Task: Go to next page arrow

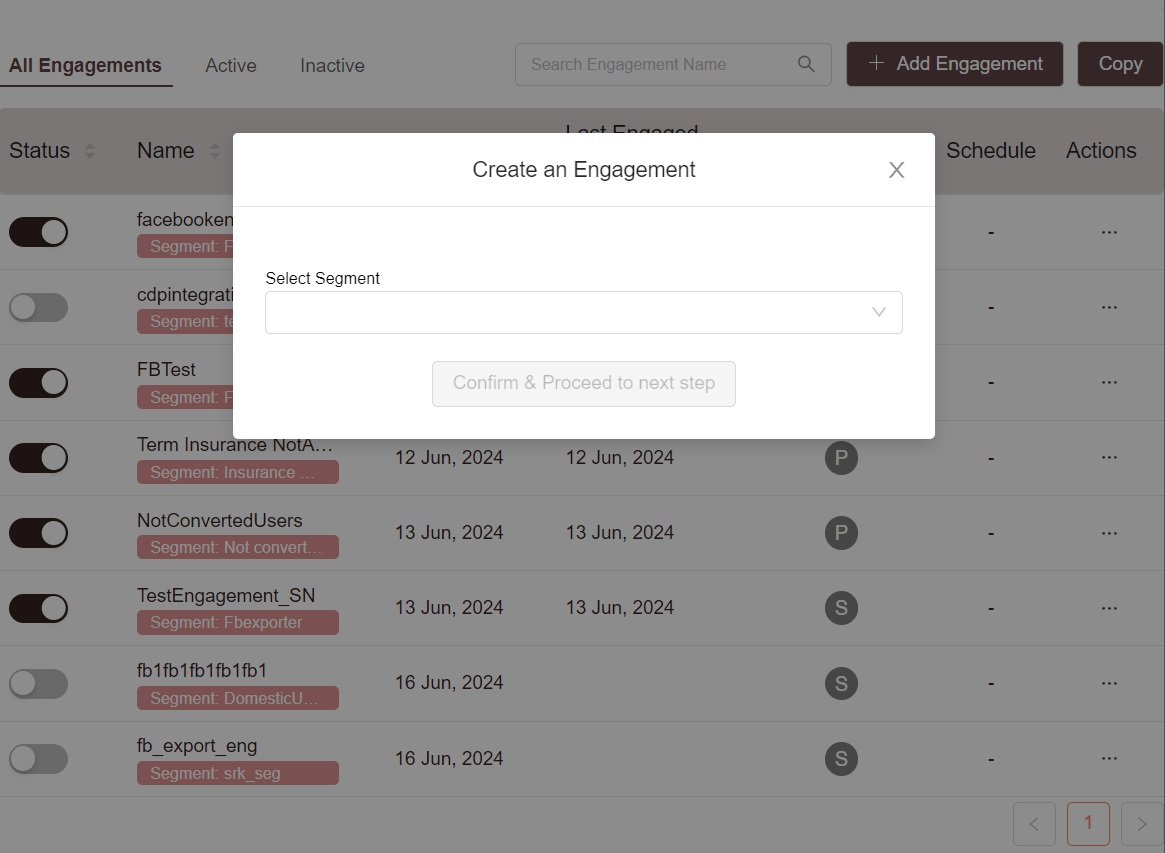Action: point(1141,824)
